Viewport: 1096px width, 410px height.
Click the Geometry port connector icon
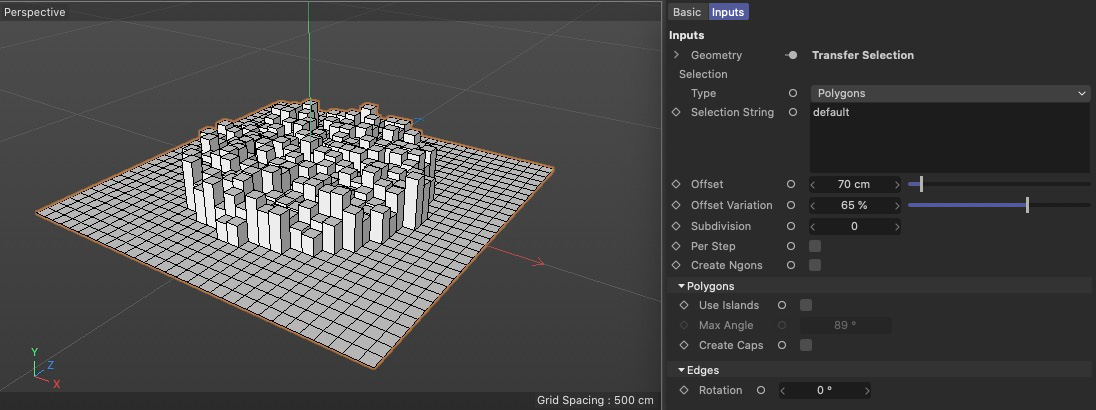[x=791, y=55]
